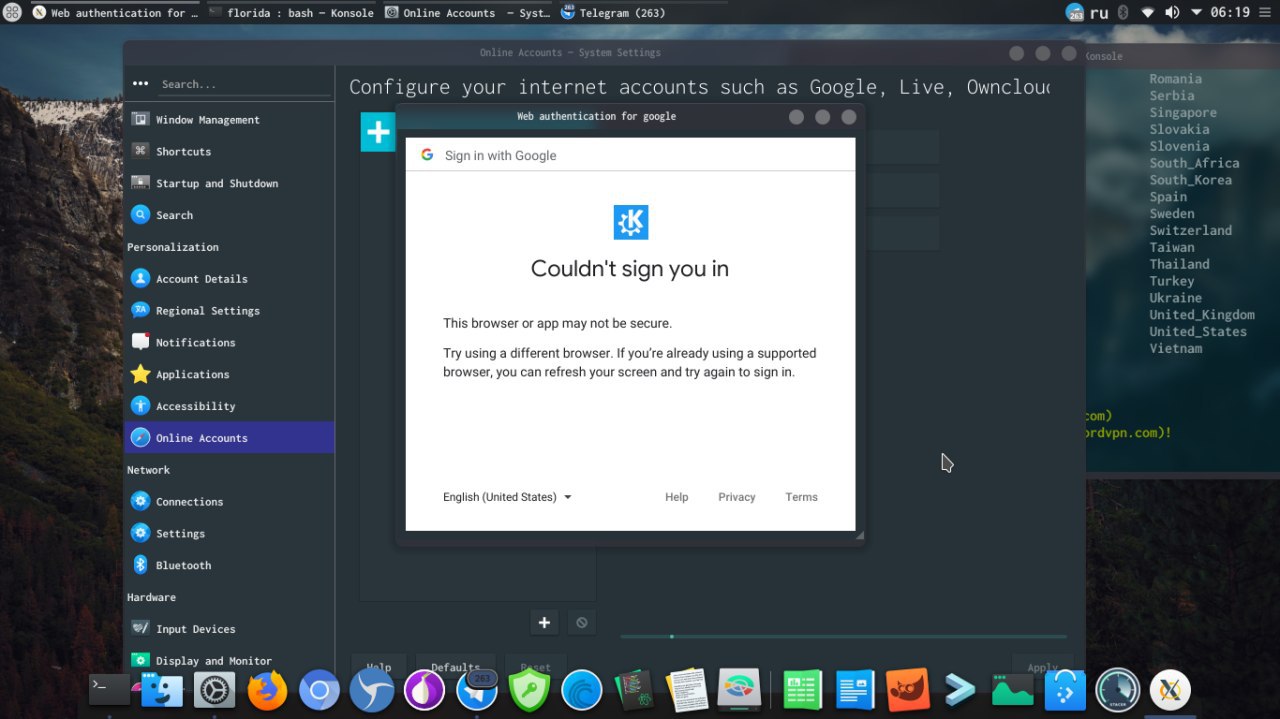
Task: Click the 'Sign in with Google' header text
Action: tap(500, 155)
